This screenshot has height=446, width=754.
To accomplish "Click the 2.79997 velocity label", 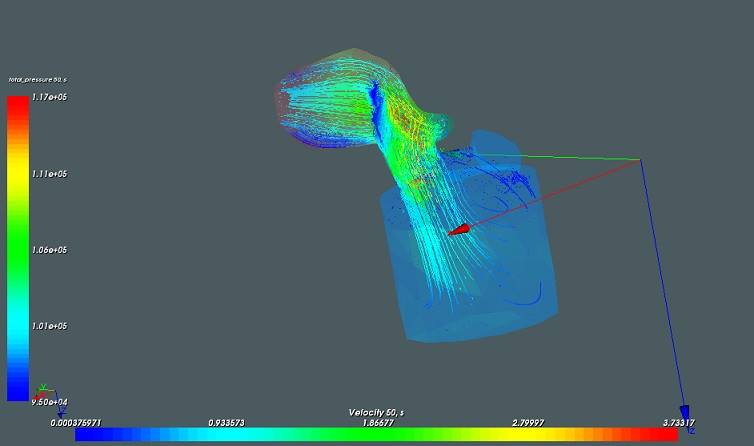I will pyautogui.click(x=528, y=423).
